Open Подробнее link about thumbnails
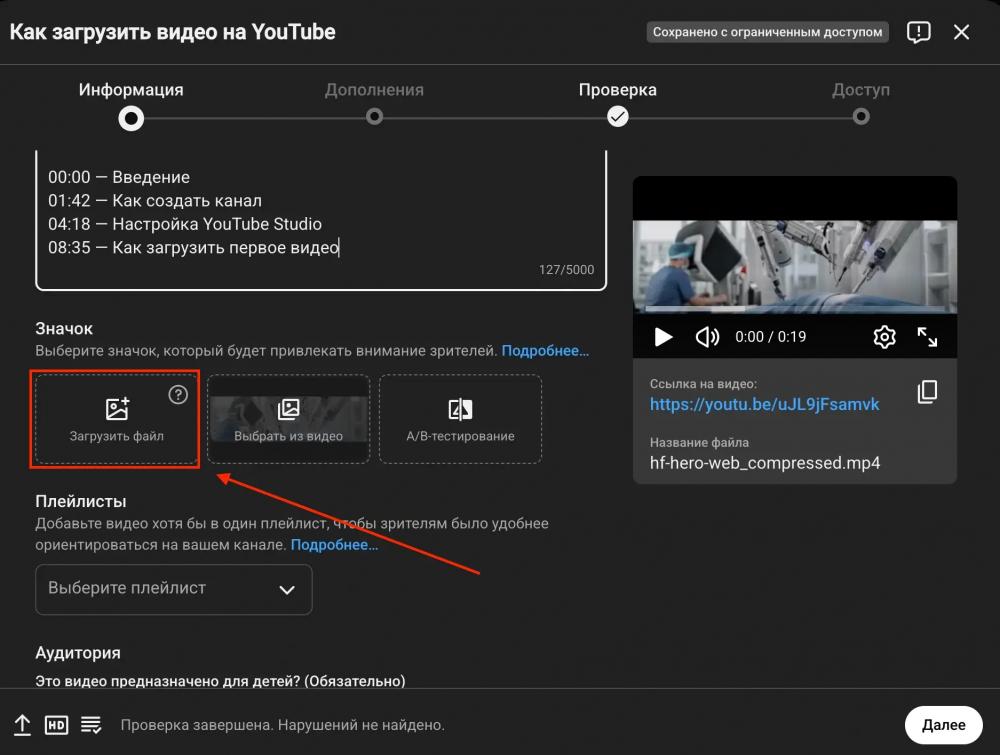This screenshot has width=1000, height=755. (545, 351)
